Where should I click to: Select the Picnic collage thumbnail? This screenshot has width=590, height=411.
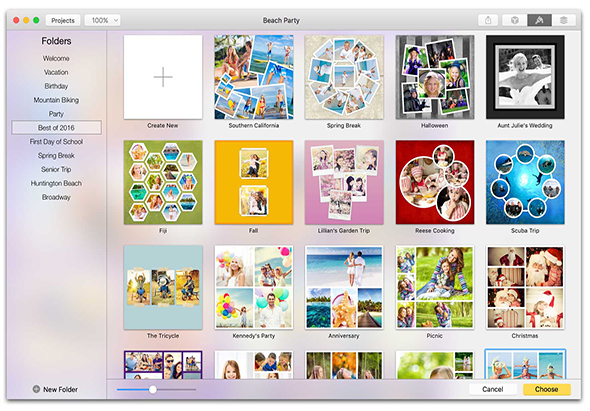435,288
